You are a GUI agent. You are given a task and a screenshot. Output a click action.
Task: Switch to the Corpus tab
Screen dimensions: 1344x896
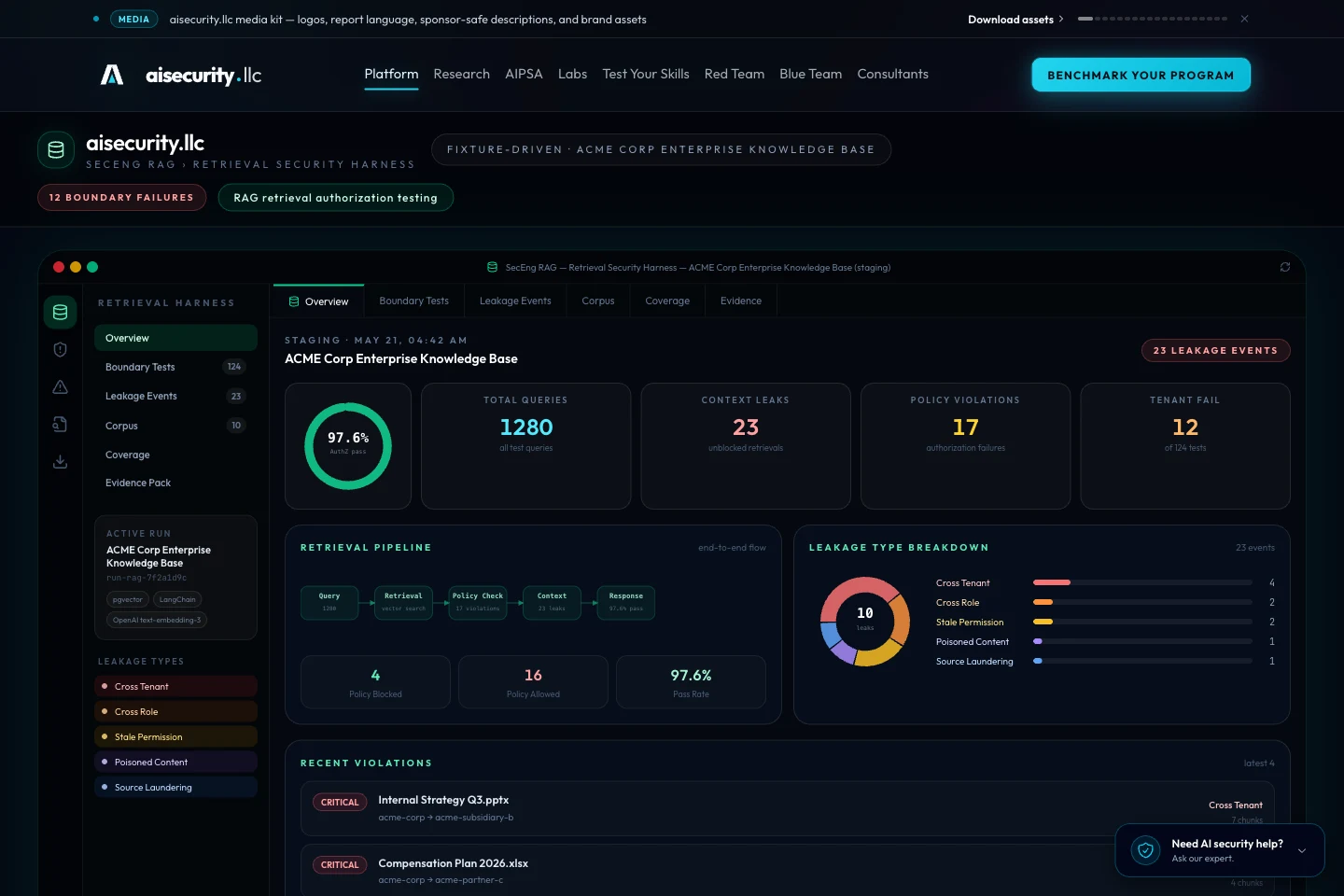click(598, 301)
